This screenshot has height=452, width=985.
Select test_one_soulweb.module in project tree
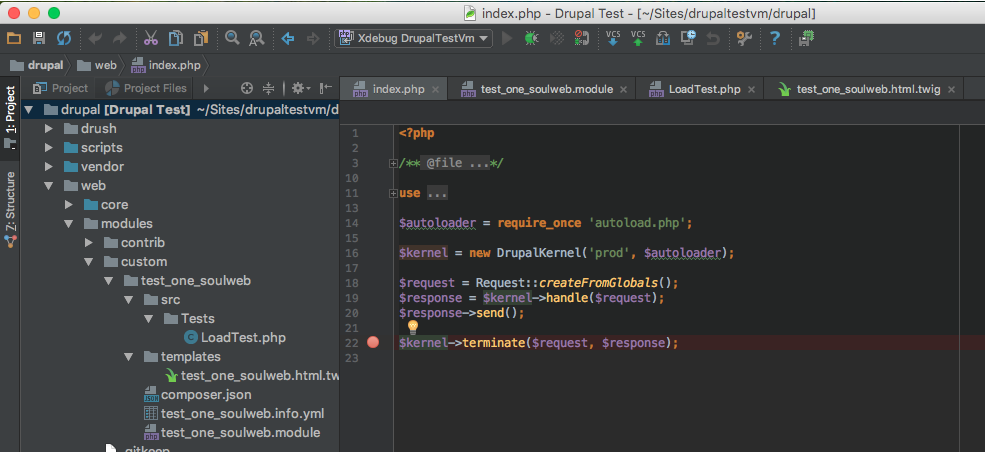tap(232, 433)
